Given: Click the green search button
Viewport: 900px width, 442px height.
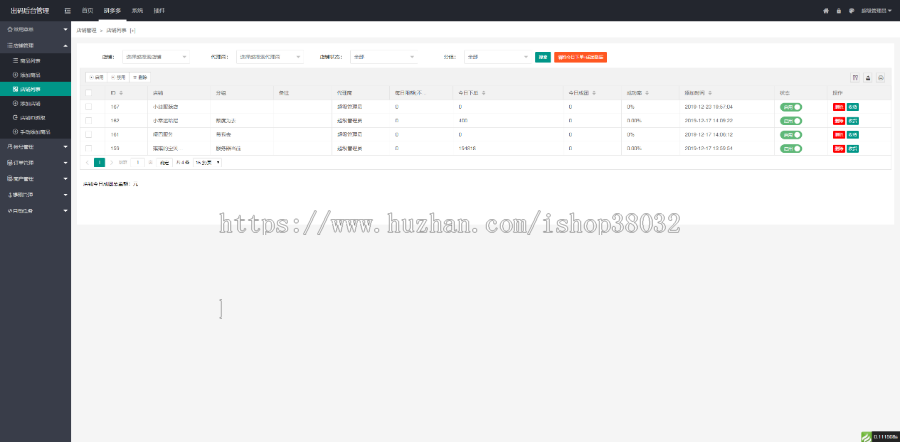Looking at the screenshot, I should click(542, 57).
